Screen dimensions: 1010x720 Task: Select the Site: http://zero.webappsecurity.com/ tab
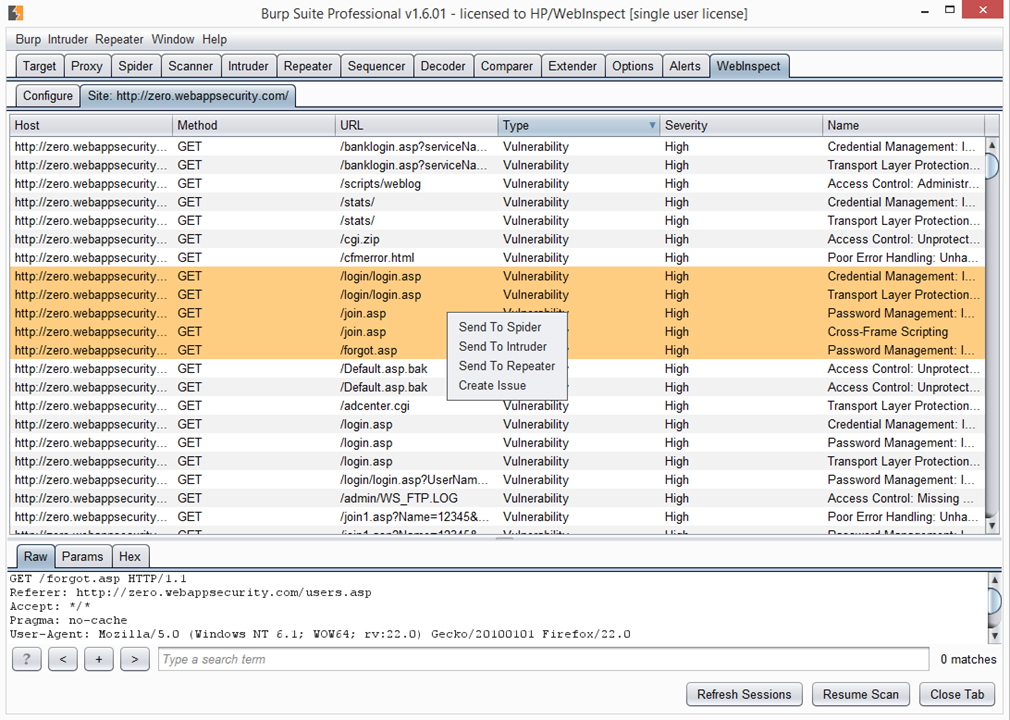tap(188, 96)
